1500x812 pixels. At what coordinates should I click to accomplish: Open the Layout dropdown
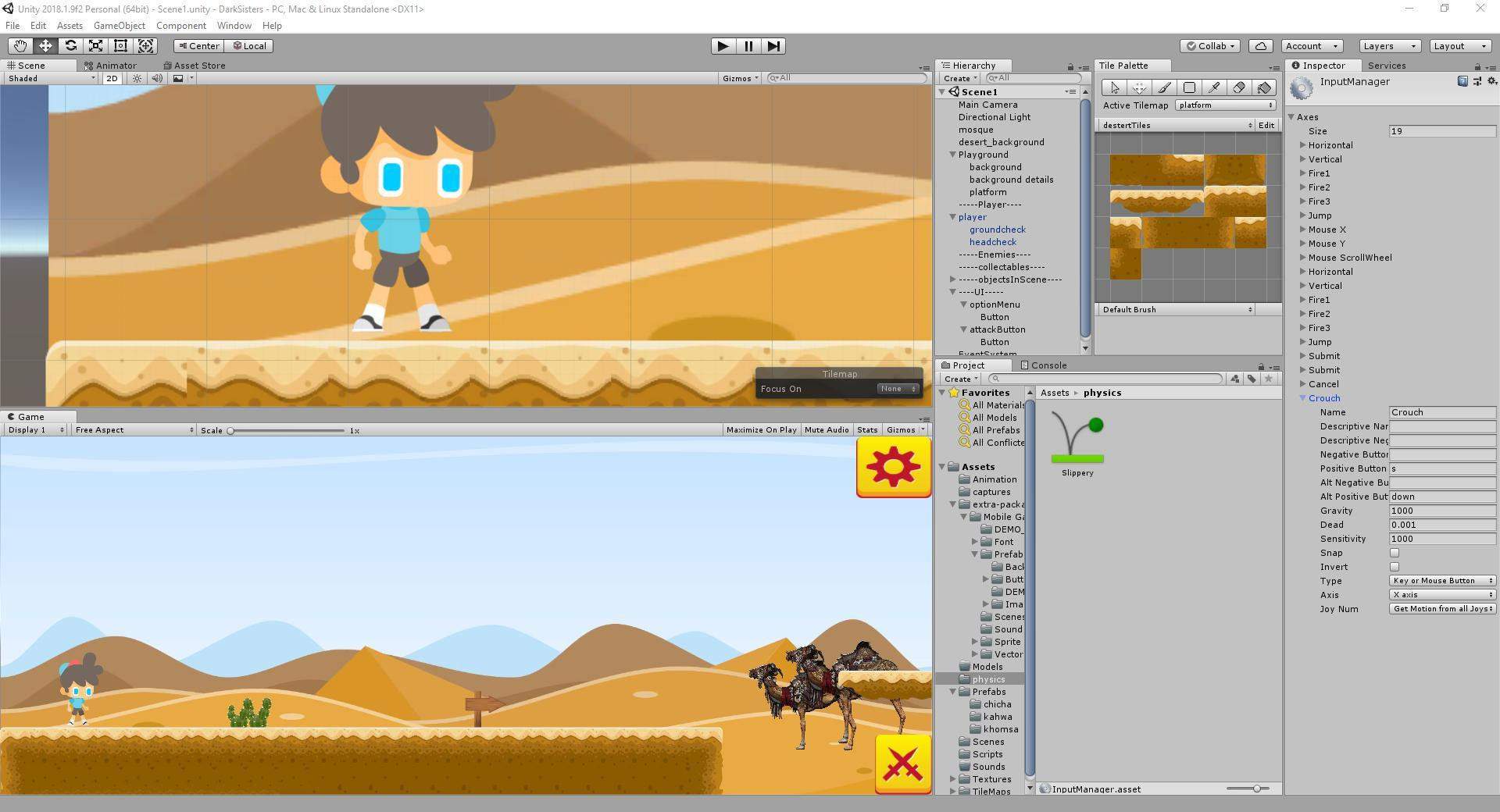pos(1460,46)
